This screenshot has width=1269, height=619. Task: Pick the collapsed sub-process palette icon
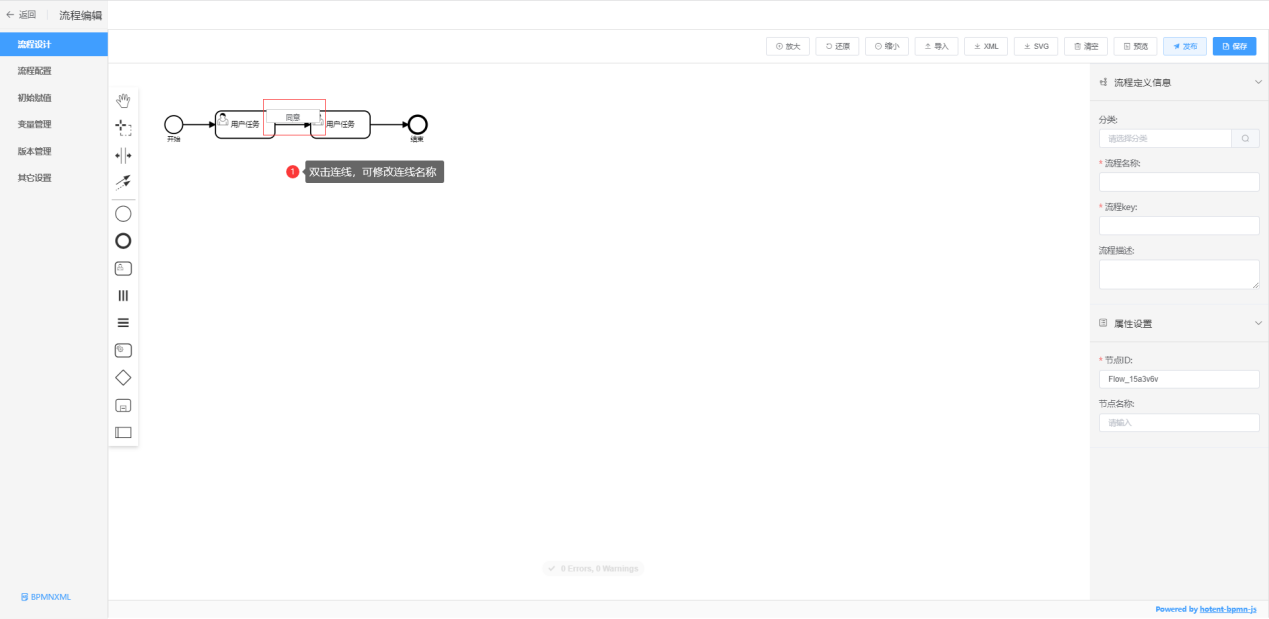click(123, 405)
